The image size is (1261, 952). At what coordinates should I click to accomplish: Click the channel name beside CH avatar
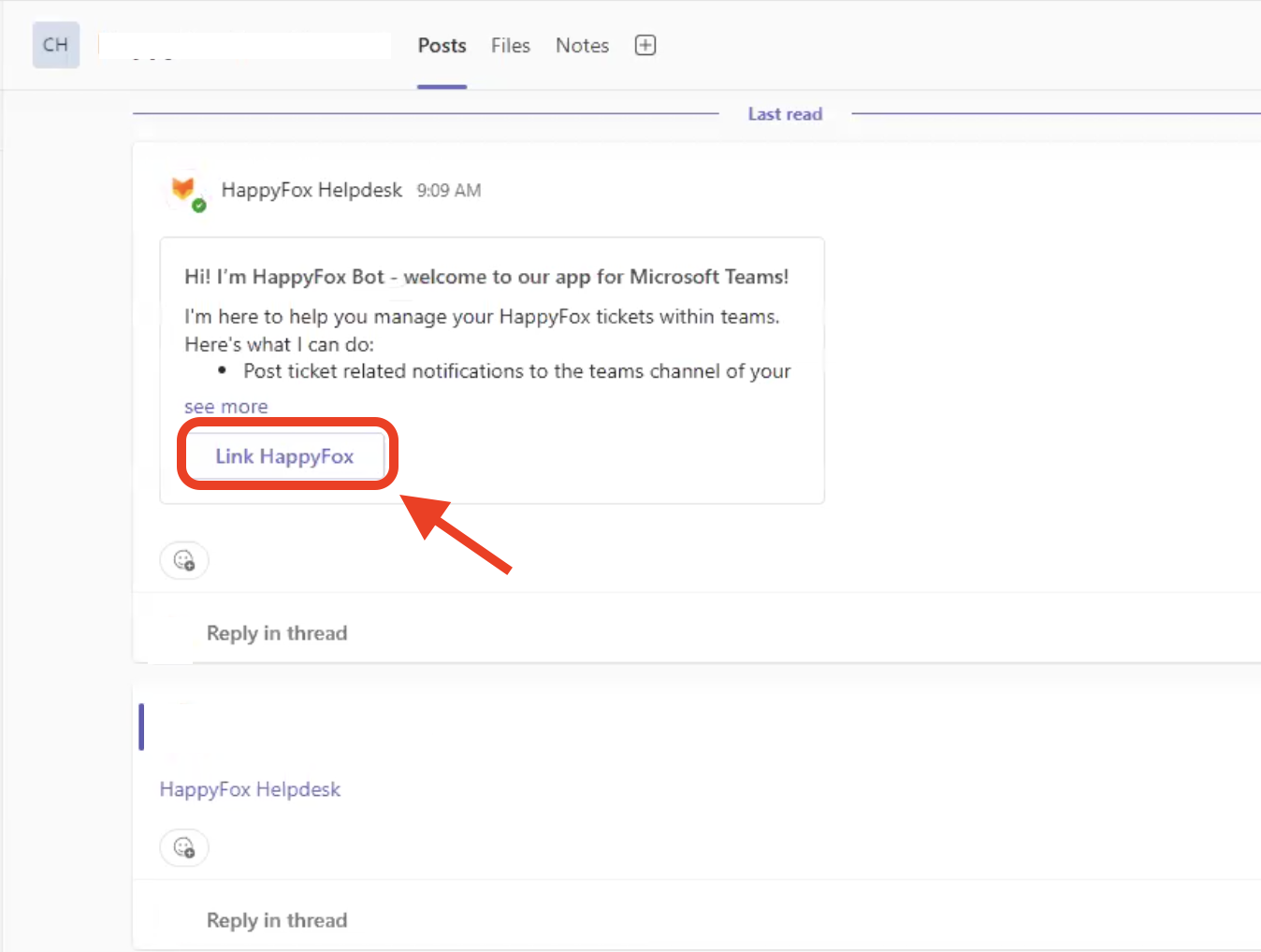[244, 45]
